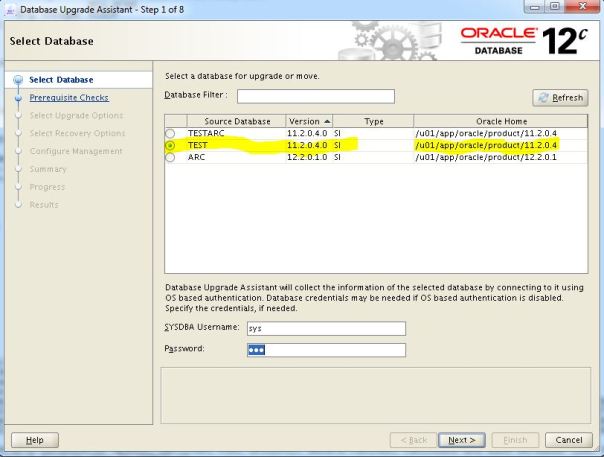The height and width of the screenshot is (457, 604).
Task: Select the Select Database step in sidebar
Action: click(x=61, y=80)
